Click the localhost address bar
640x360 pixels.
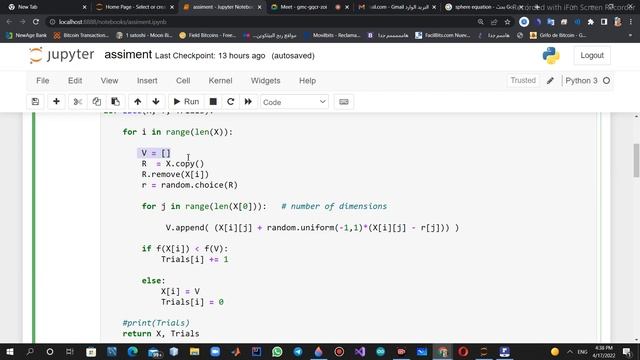[x=261, y=22]
